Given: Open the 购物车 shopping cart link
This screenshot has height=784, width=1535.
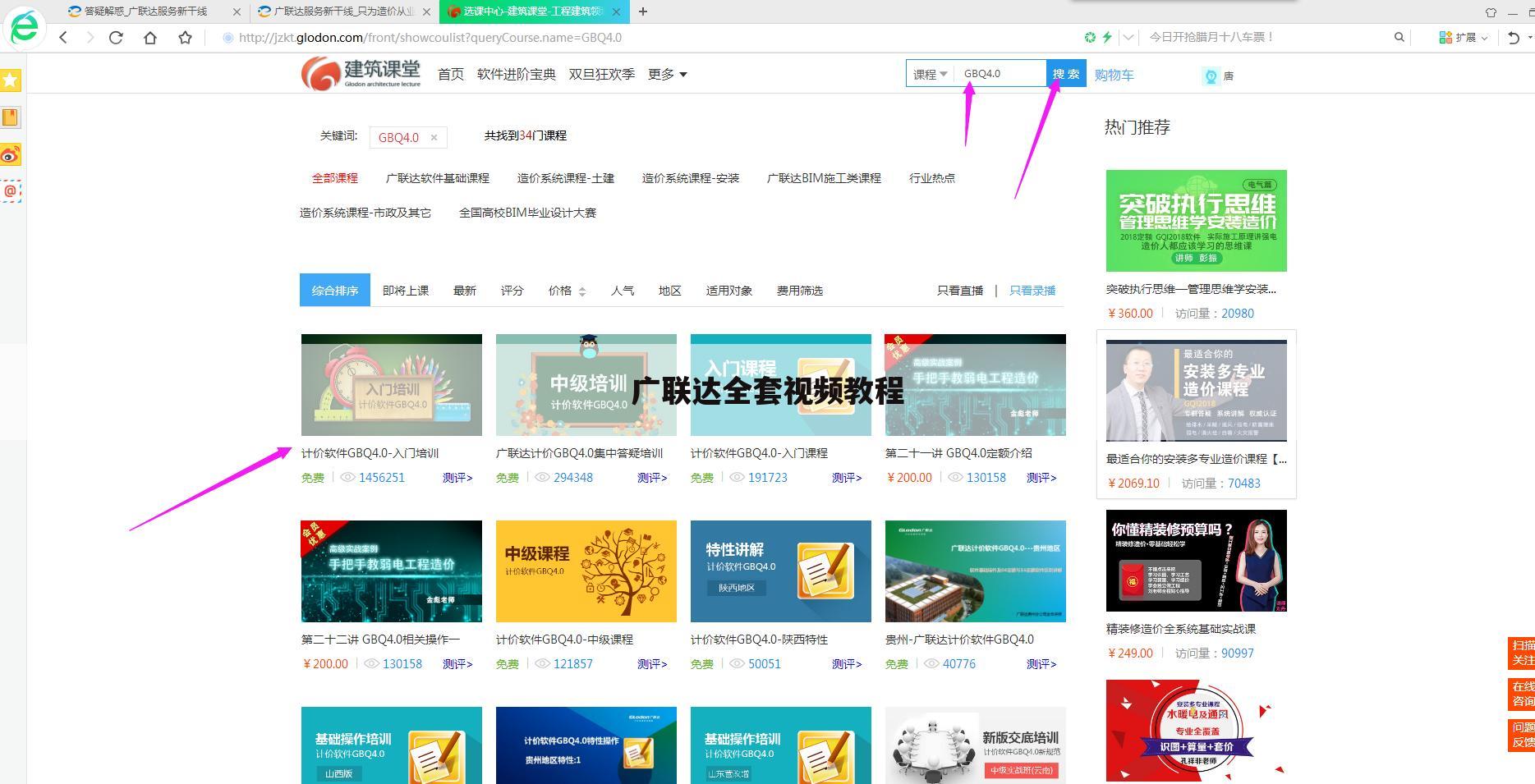Looking at the screenshot, I should [1114, 75].
